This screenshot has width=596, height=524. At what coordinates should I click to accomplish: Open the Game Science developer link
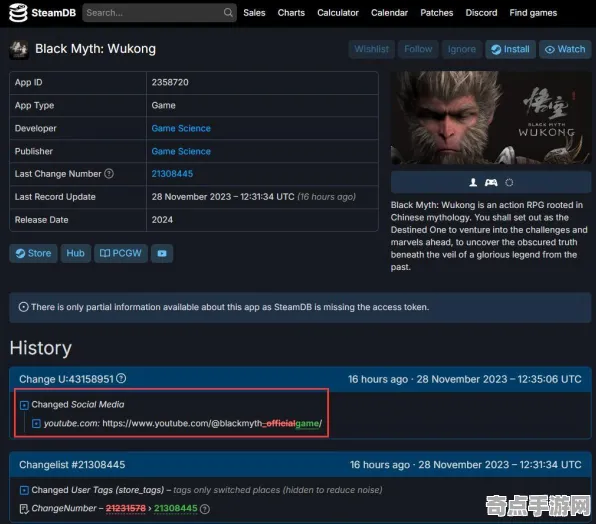[181, 128]
